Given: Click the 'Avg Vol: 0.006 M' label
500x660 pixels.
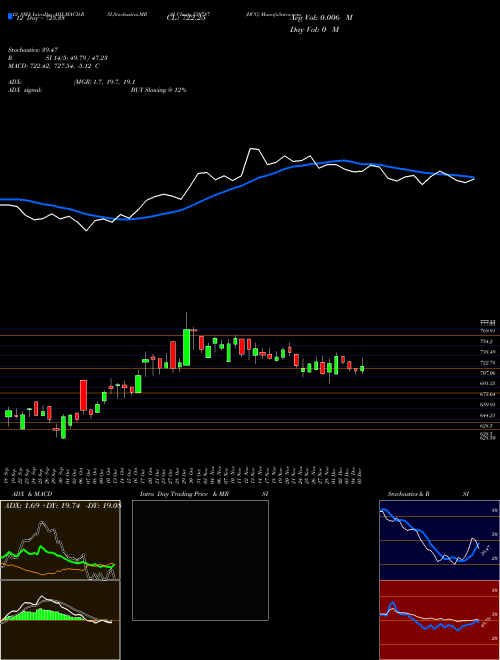Looking at the screenshot, I should (321, 18).
